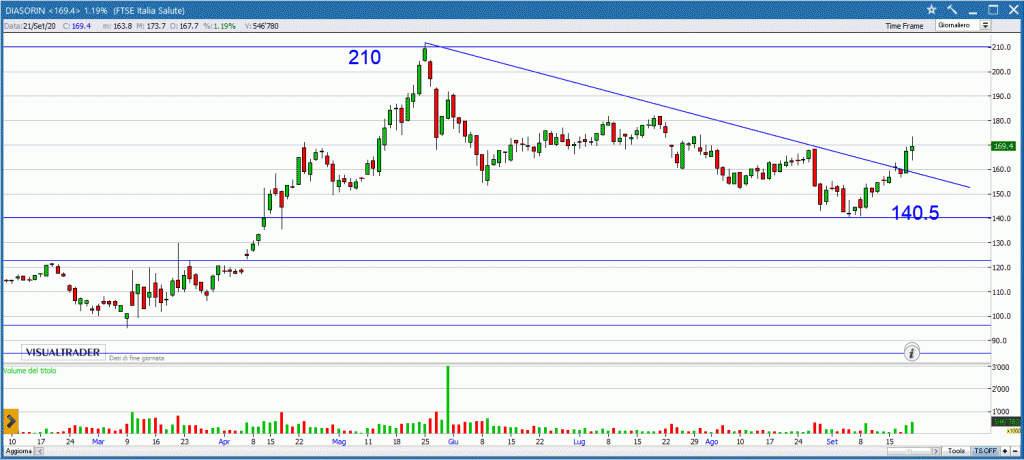The height and width of the screenshot is (460, 1024).
Task: Expand side panel with orange arrow button
Action: (11, 421)
